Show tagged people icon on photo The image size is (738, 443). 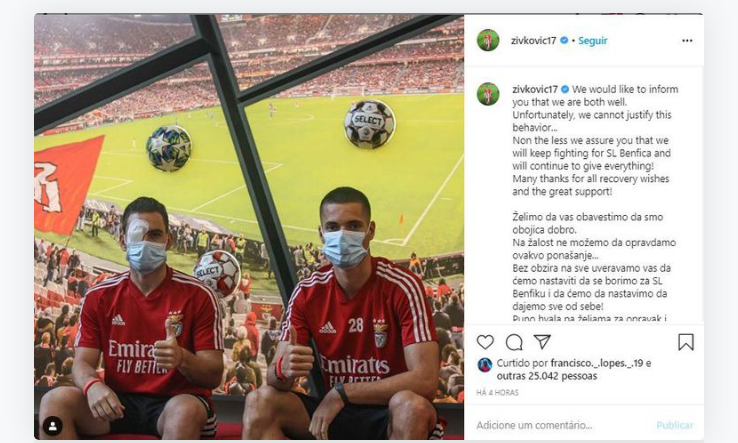click(53, 426)
